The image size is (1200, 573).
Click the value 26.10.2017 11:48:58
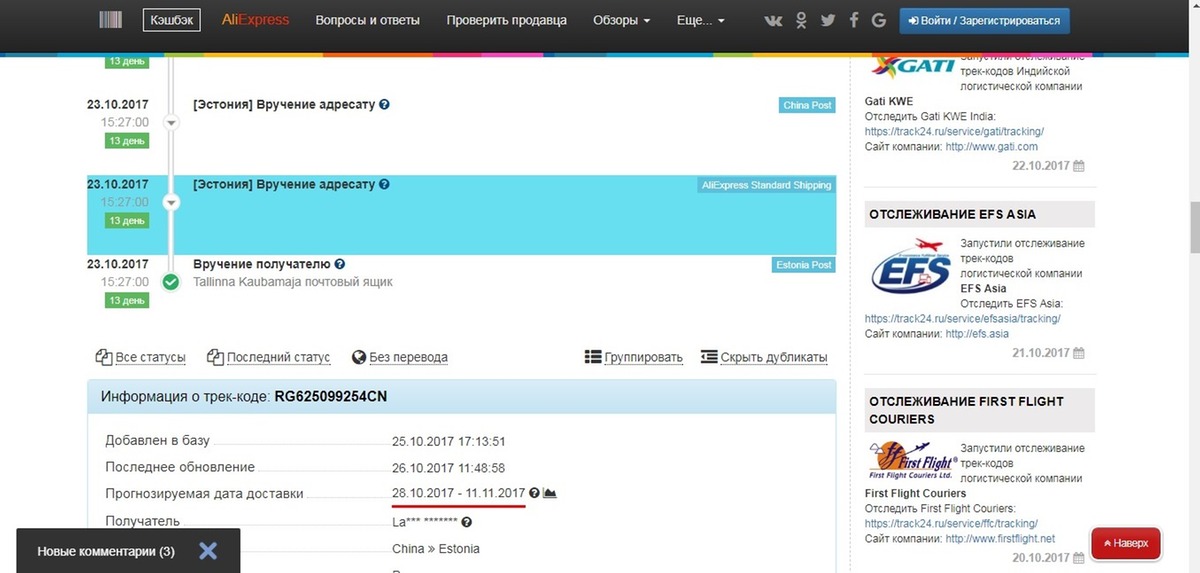tap(449, 468)
